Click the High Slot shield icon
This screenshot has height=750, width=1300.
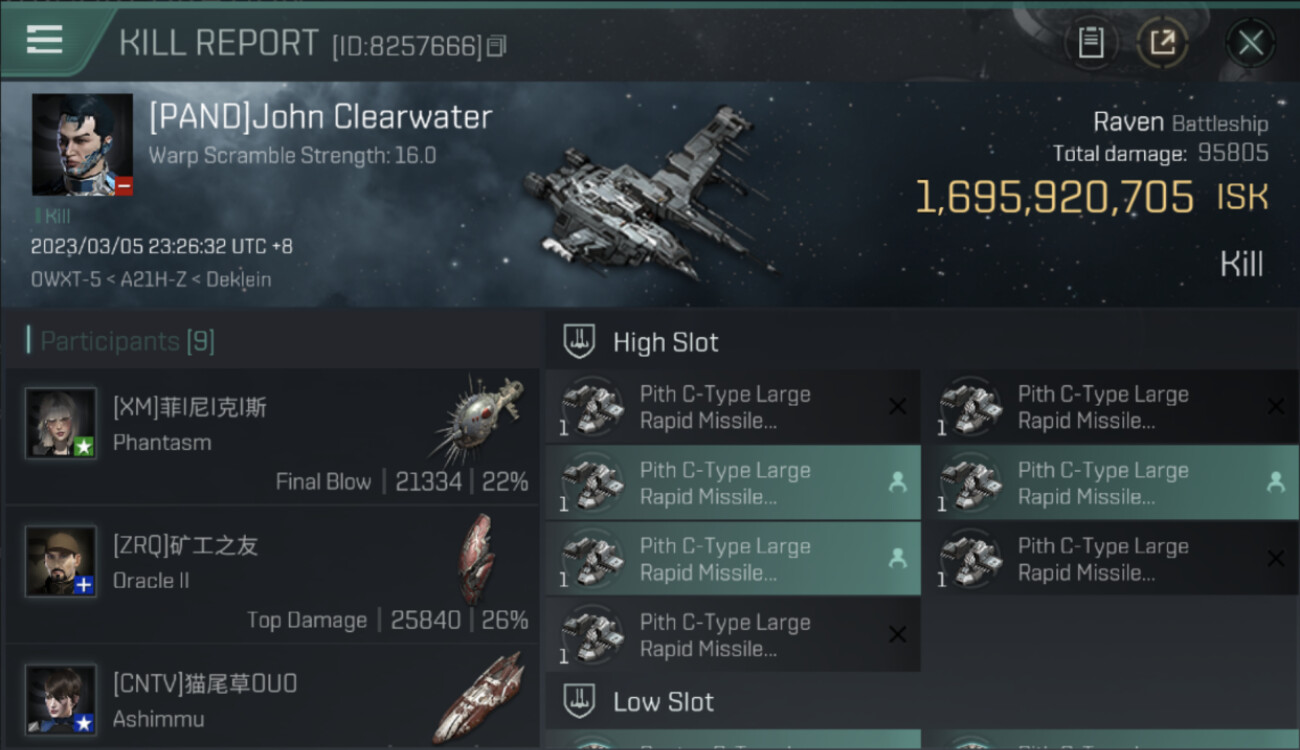(580, 341)
